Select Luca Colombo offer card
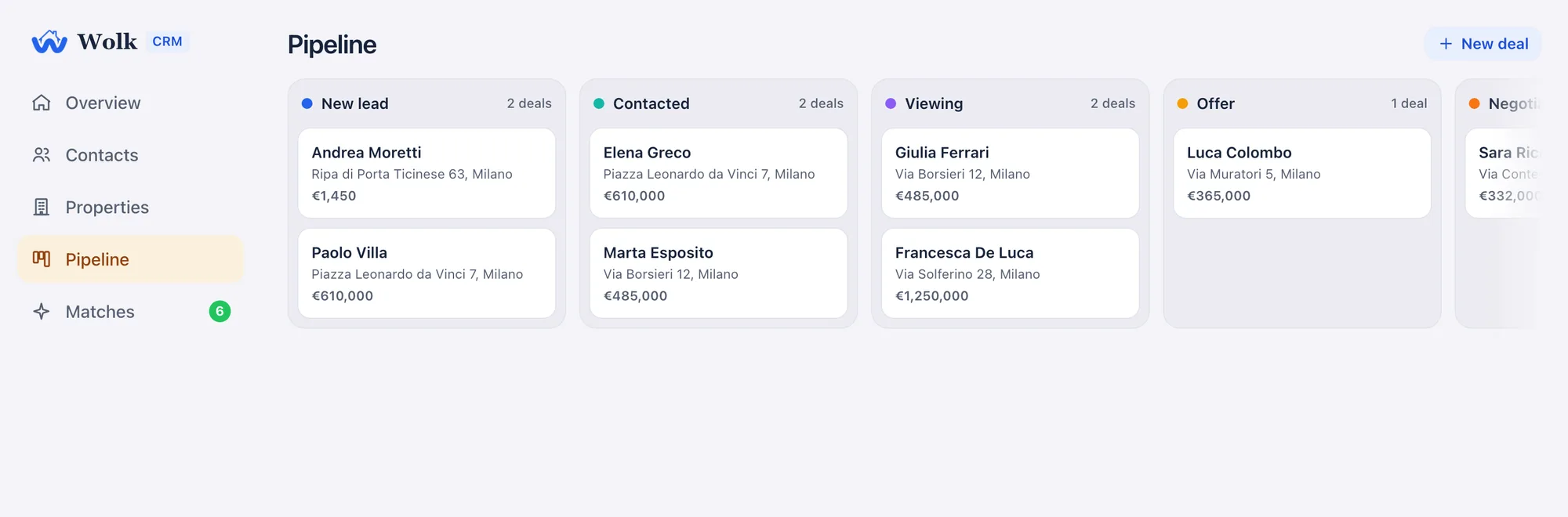1568x517 pixels. tap(1301, 173)
